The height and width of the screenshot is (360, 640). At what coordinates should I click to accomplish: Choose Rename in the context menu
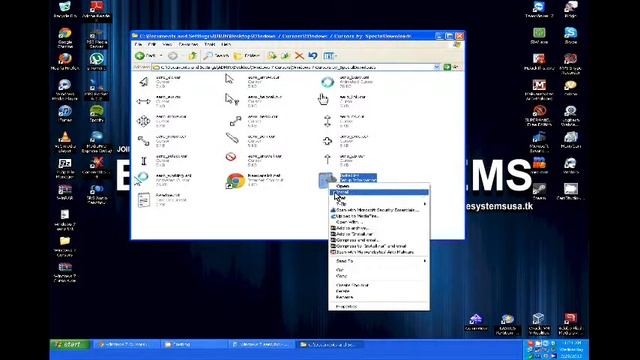379,297
